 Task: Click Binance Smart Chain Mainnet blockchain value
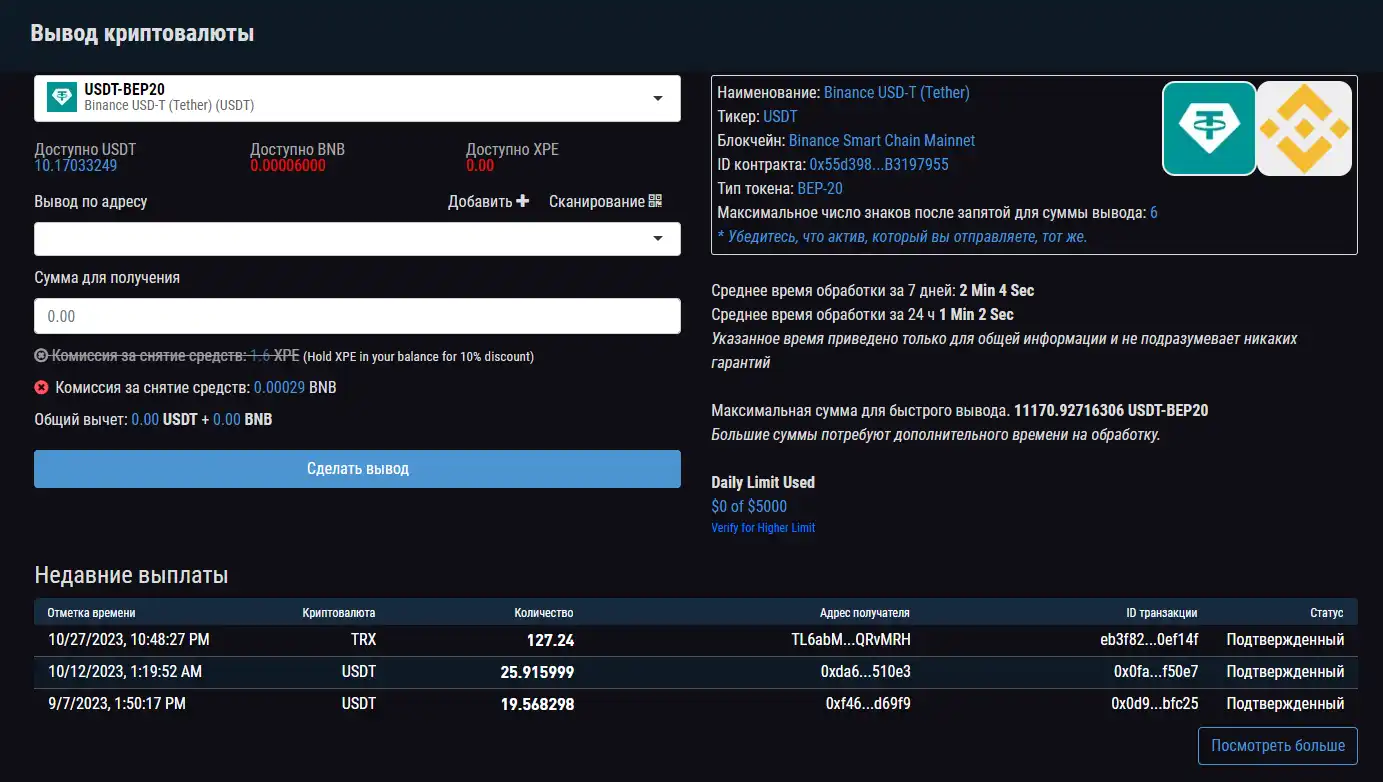(x=882, y=140)
